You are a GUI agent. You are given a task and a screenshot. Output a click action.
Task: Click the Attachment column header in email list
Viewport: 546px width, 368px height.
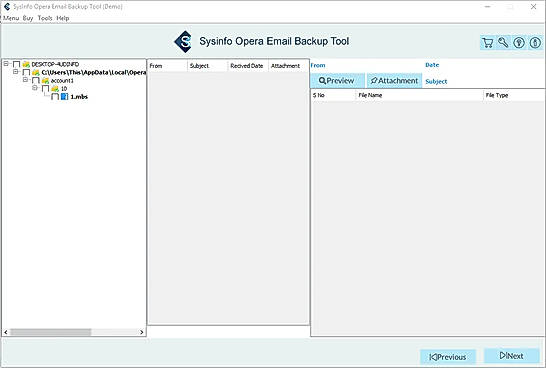(288, 66)
